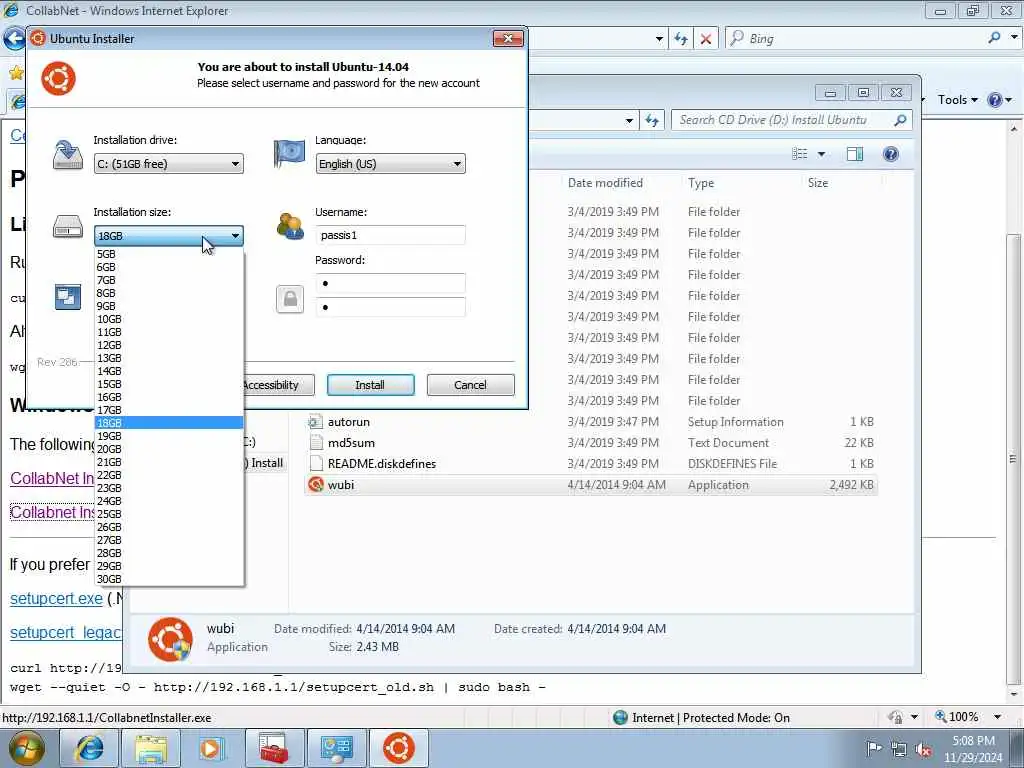Click Explorer refresh icon beside address bar
The width and height of the screenshot is (1024, 768).
pos(652,120)
